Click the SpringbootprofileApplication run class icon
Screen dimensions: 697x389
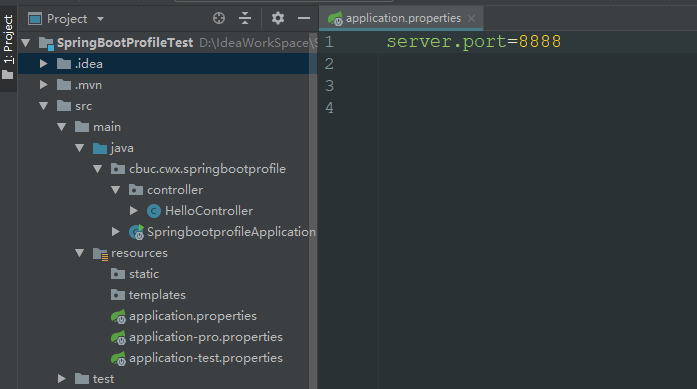coord(136,232)
